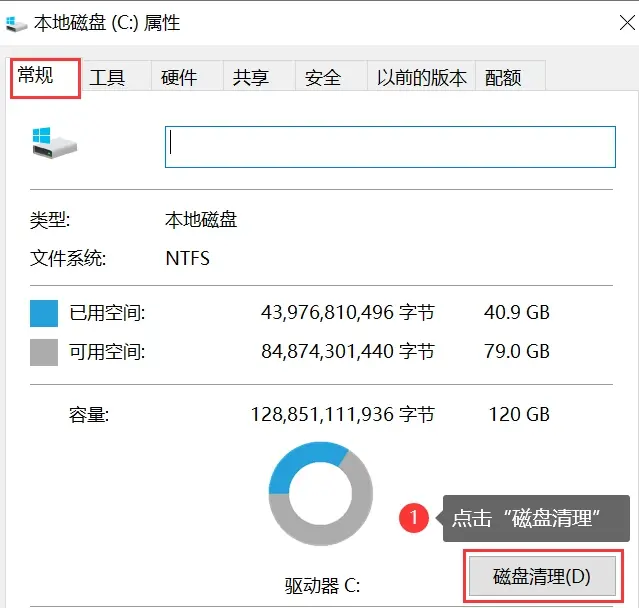Switch to the 配额 tab
639x608 pixels.
[x=510, y=77]
